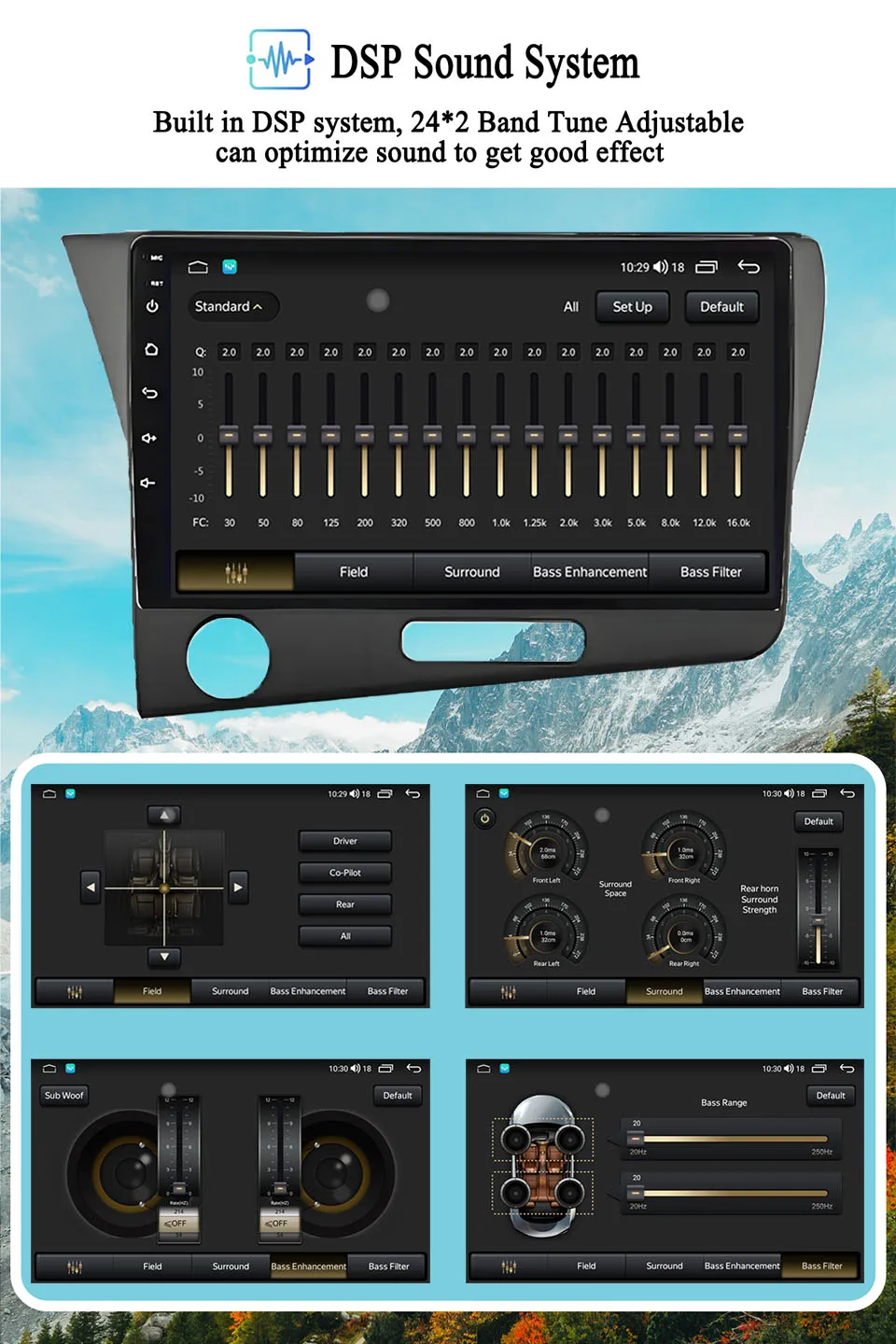The image size is (896, 1344).
Task: Tap the return arrow in the main EQ status bar
Action: point(749,267)
